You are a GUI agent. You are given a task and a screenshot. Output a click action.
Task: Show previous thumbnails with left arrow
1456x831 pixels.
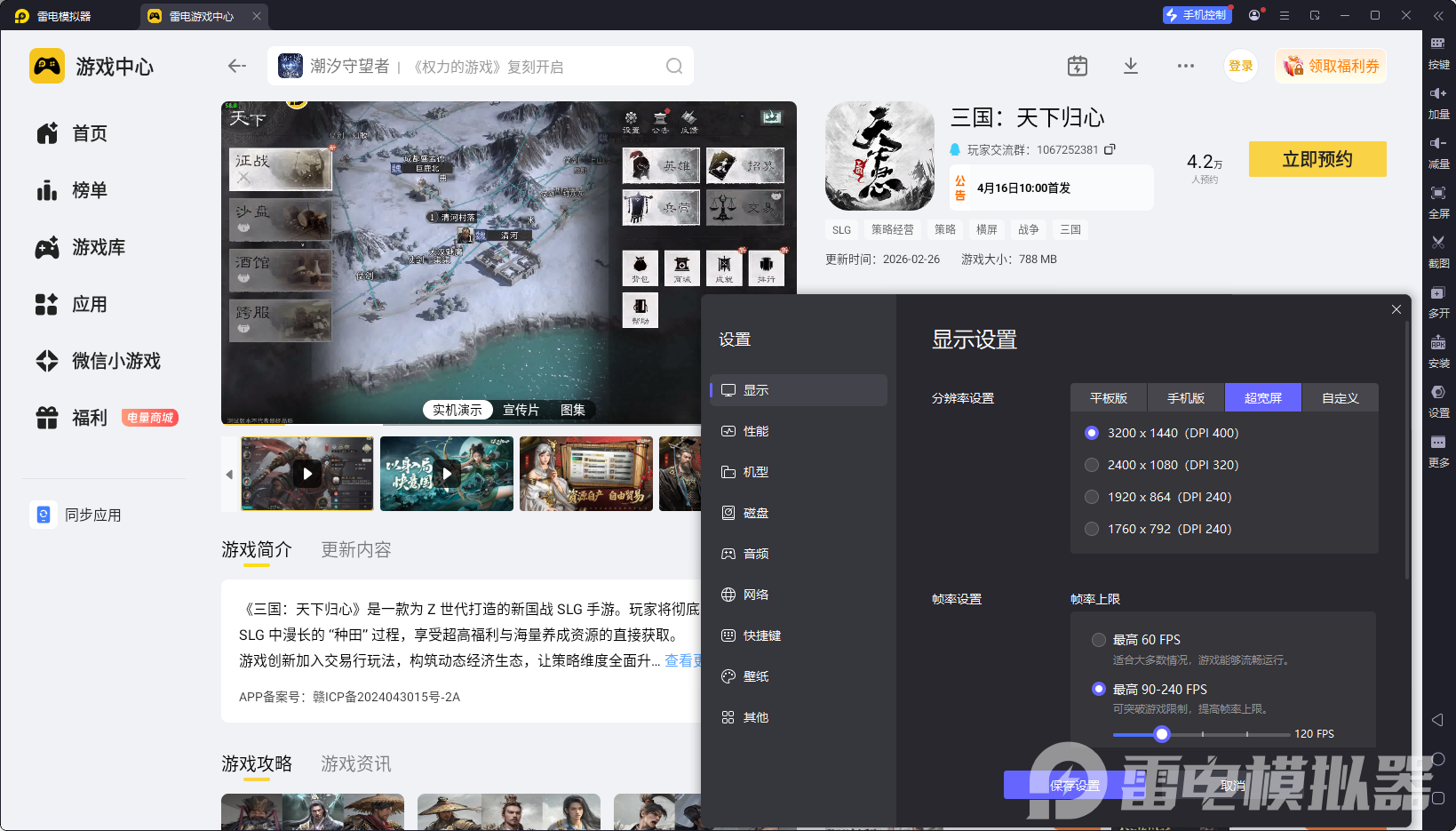229,475
